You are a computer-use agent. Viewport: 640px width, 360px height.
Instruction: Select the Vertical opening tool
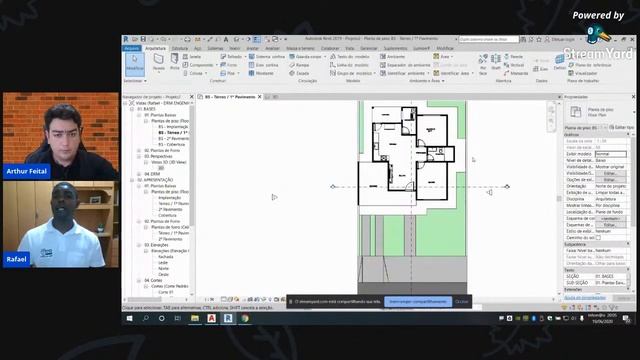[x=513, y=65]
